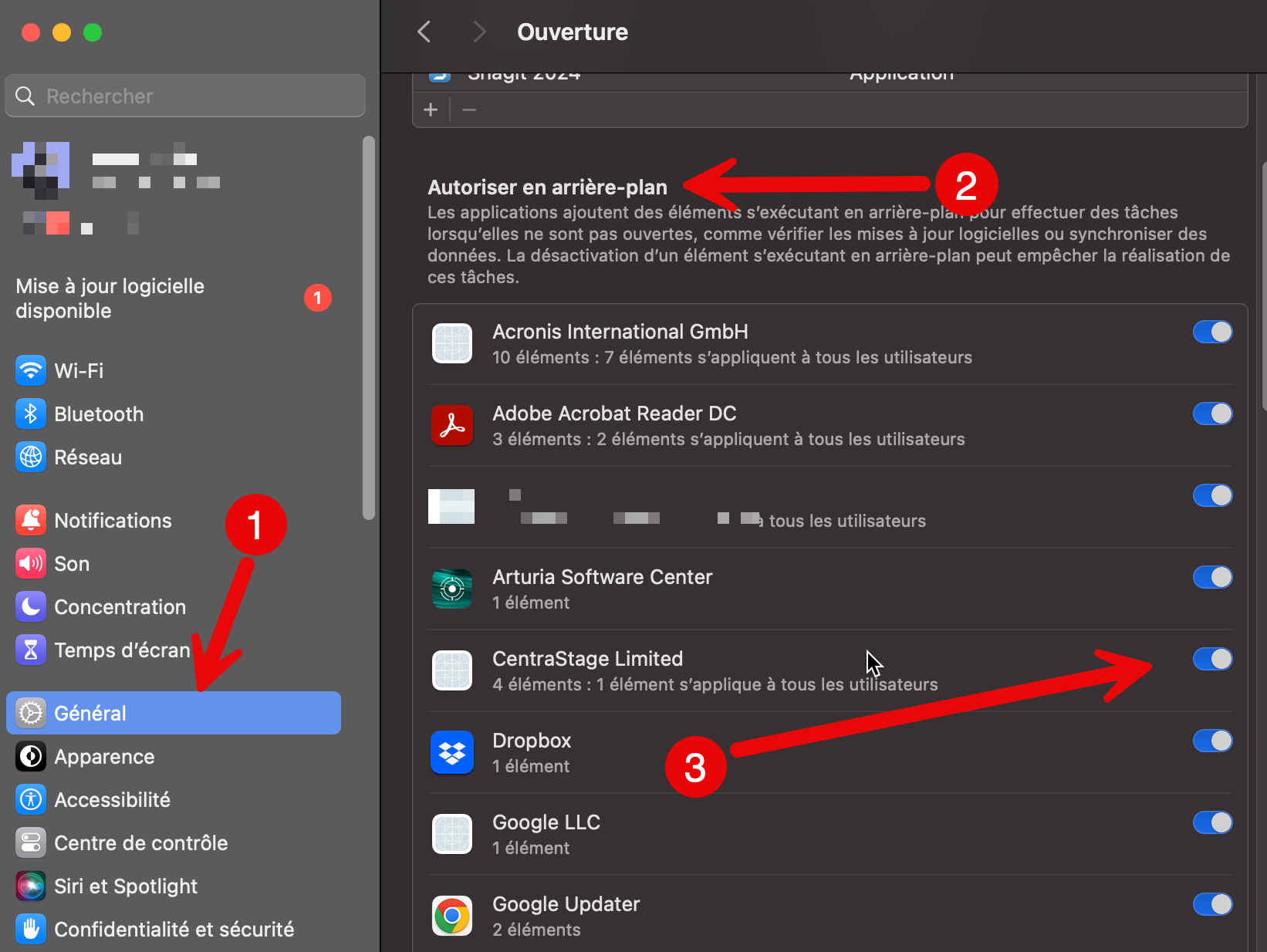The image size is (1267, 952).
Task: Click the user account avatar
Action: point(40,170)
